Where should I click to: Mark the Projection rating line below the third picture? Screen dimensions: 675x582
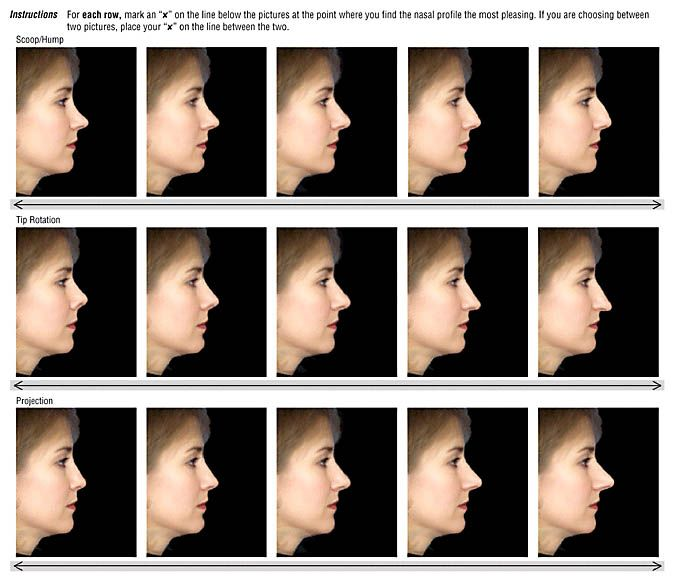[337, 566]
